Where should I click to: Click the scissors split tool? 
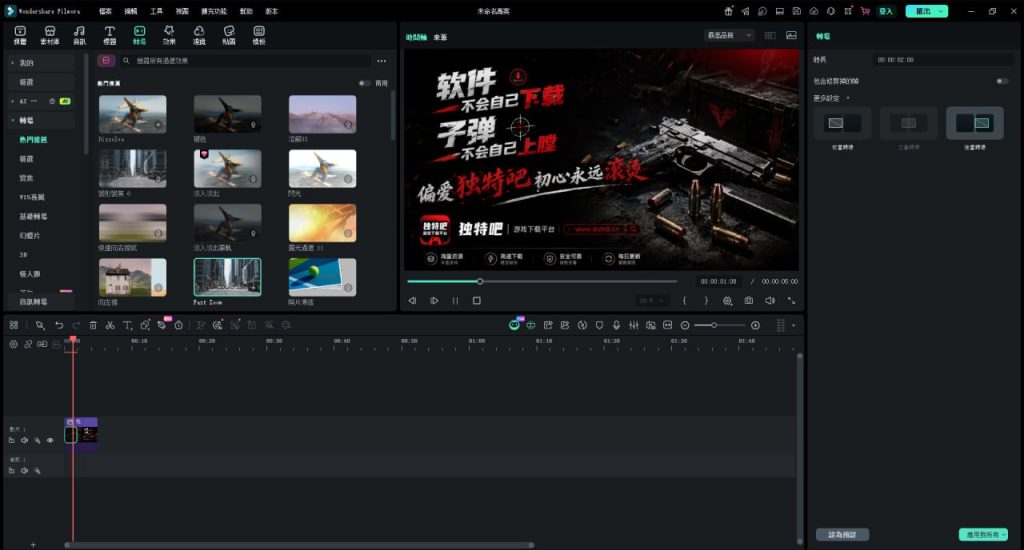pos(110,325)
